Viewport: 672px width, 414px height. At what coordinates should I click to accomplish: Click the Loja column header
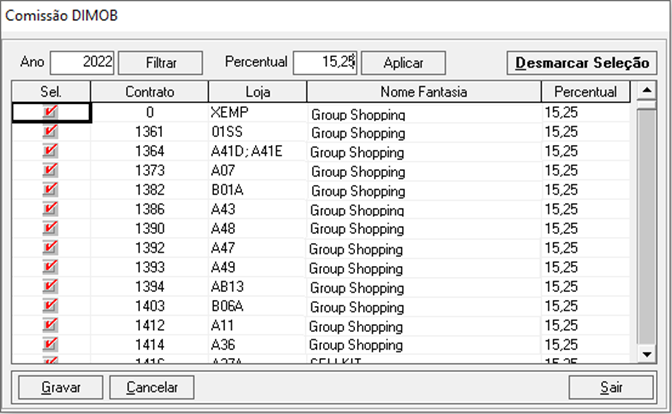pos(258,92)
